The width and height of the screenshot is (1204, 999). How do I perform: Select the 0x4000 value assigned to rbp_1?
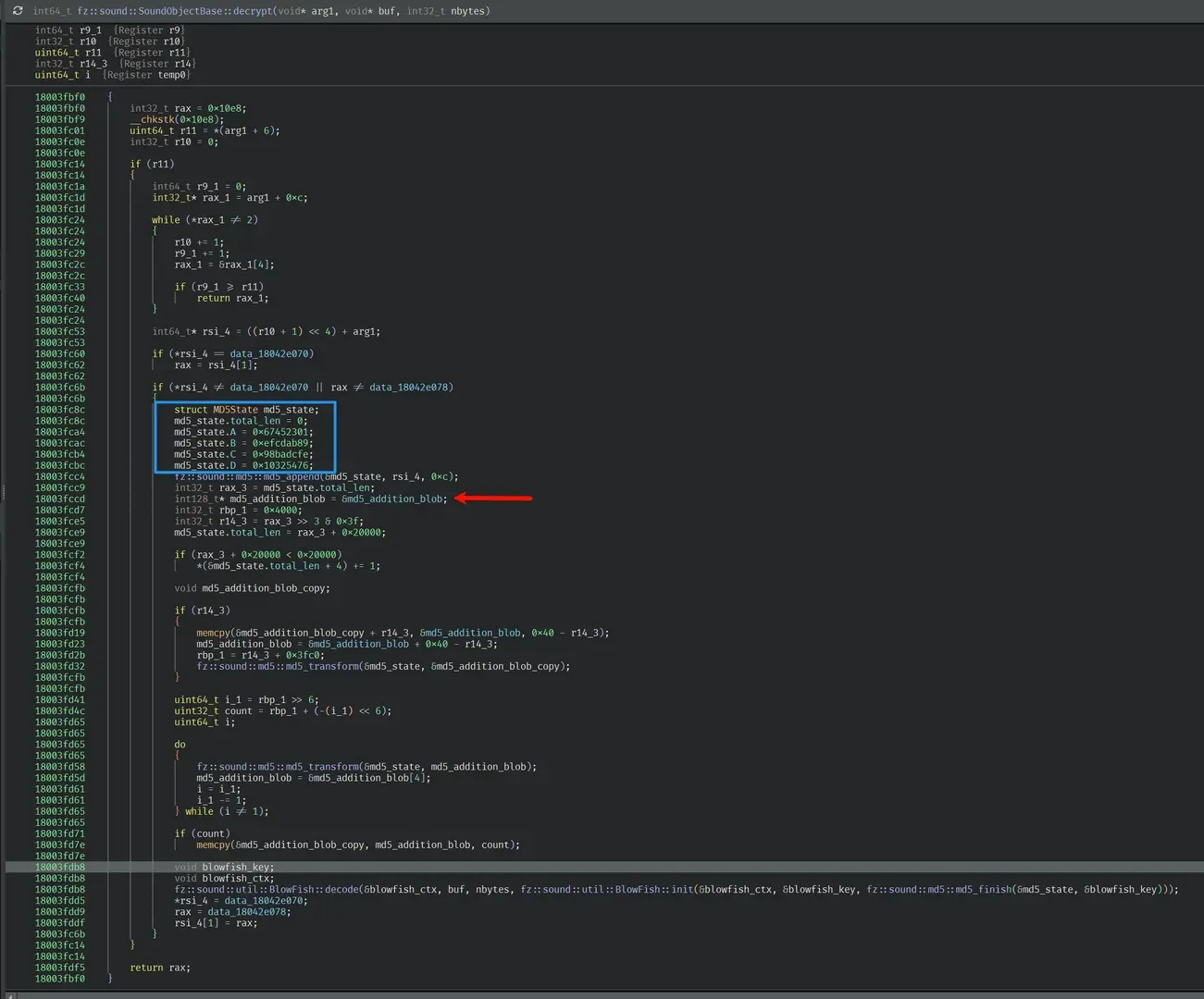280,510
